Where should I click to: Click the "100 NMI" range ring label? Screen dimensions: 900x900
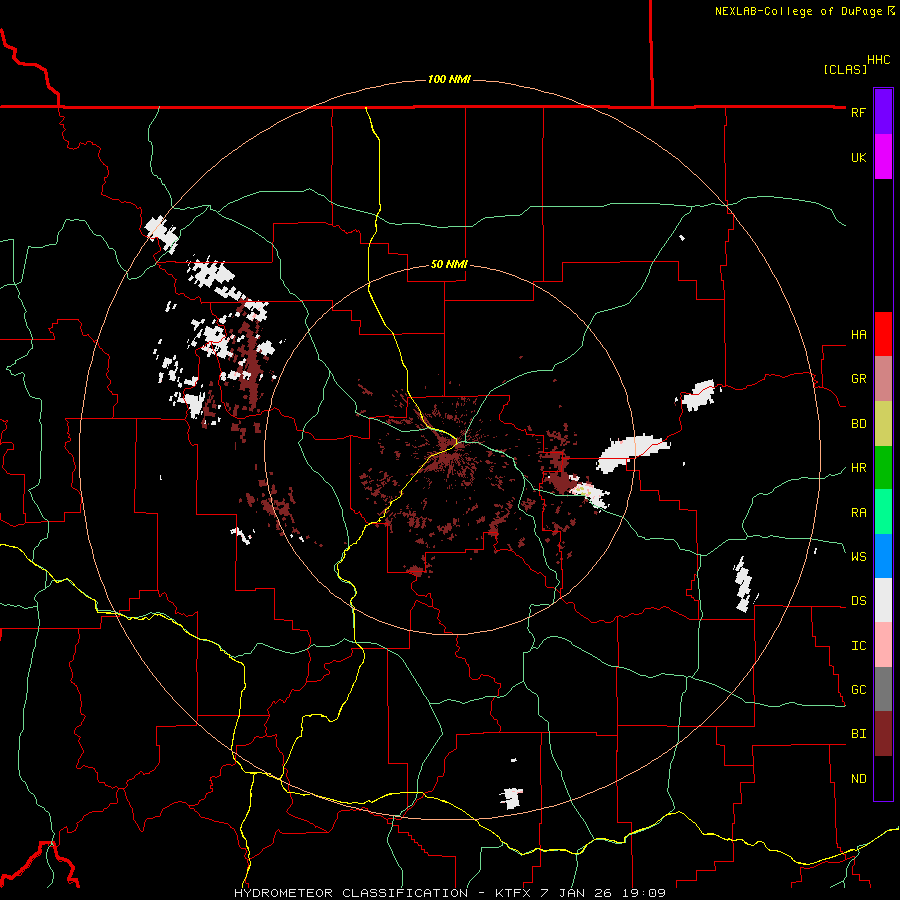click(x=449, y=79)
